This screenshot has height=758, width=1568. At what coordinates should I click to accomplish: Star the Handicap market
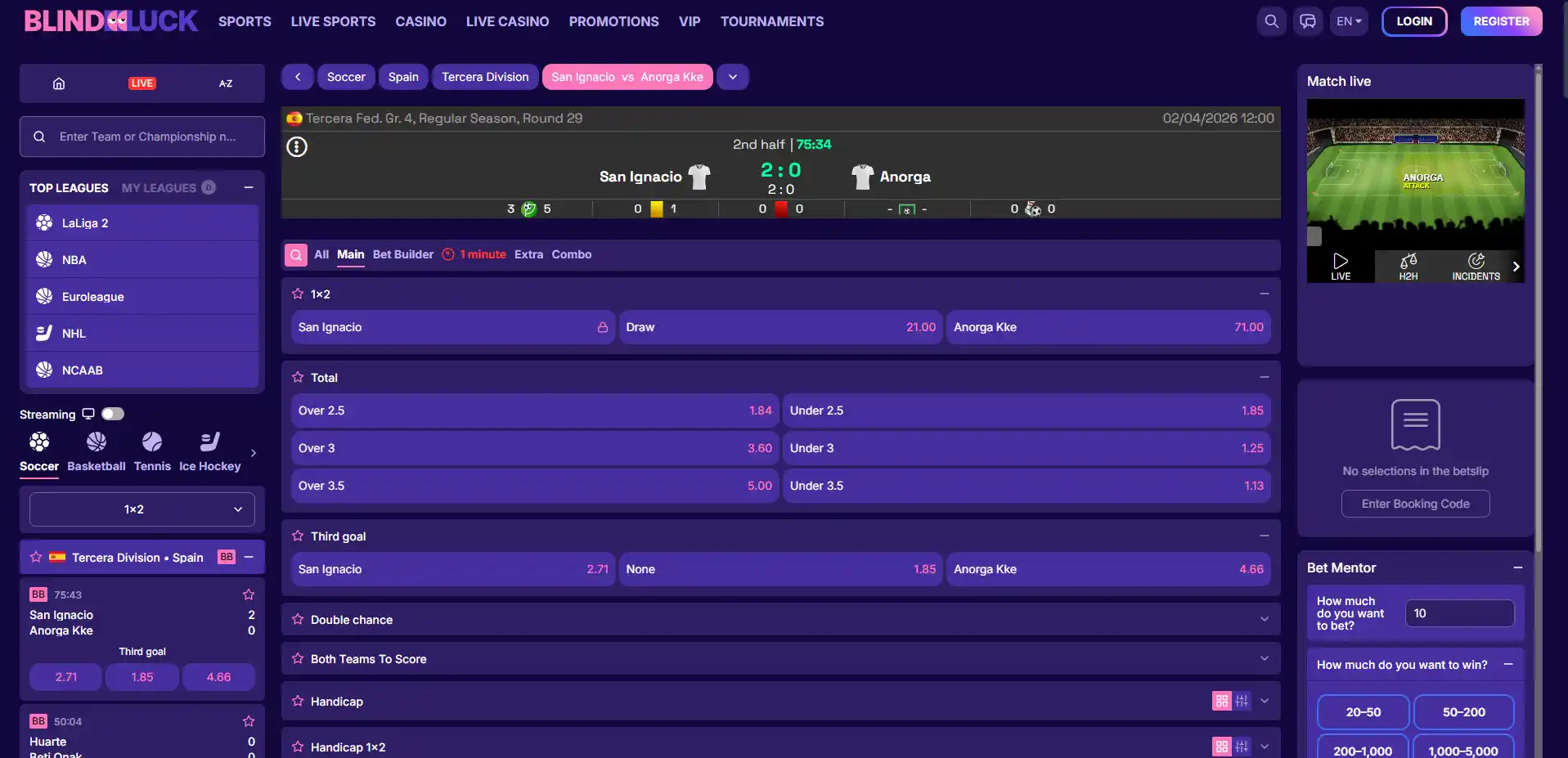click(x=298, y=702)
